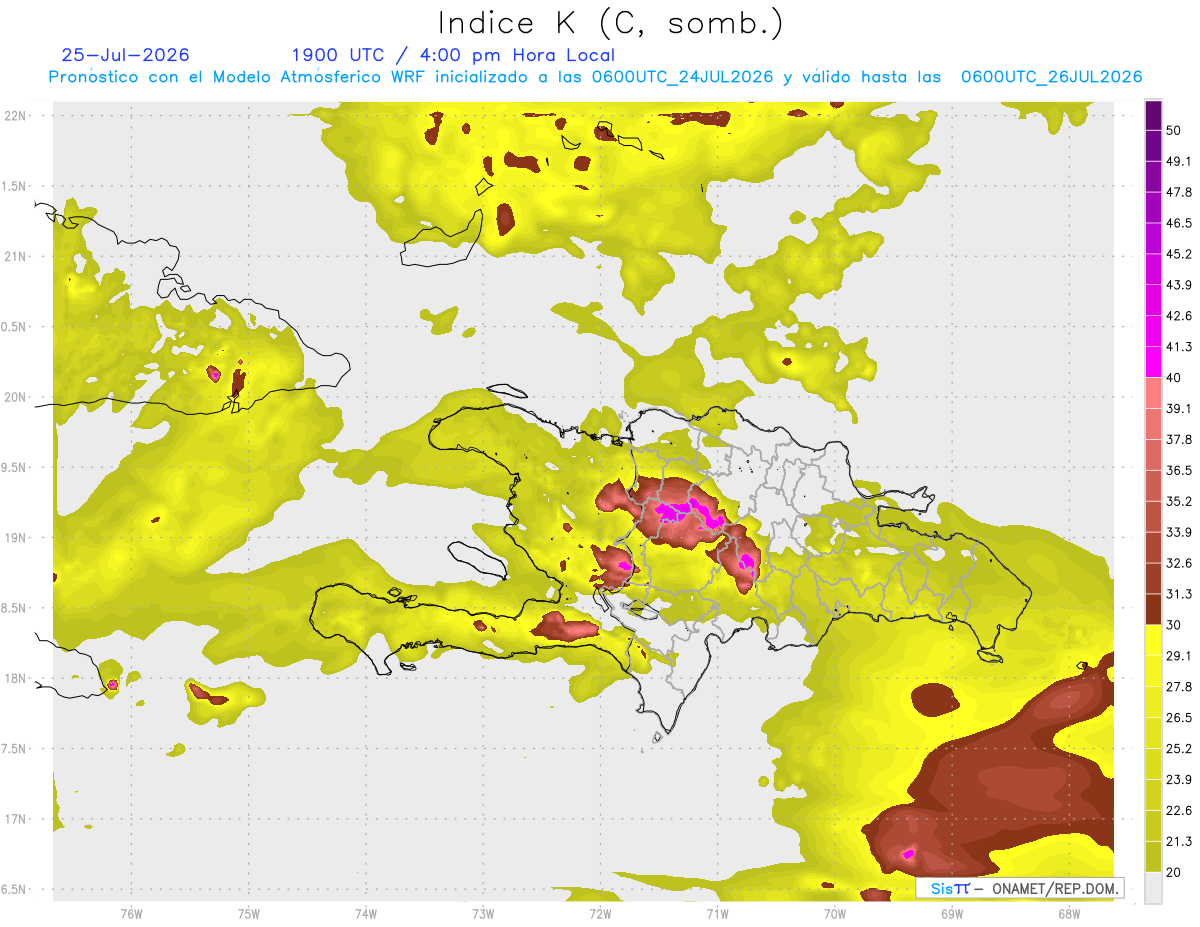This screenshot has height=927, width=1200.
Task: Click the "71W" longitude label
Action: tap(717, 914)
